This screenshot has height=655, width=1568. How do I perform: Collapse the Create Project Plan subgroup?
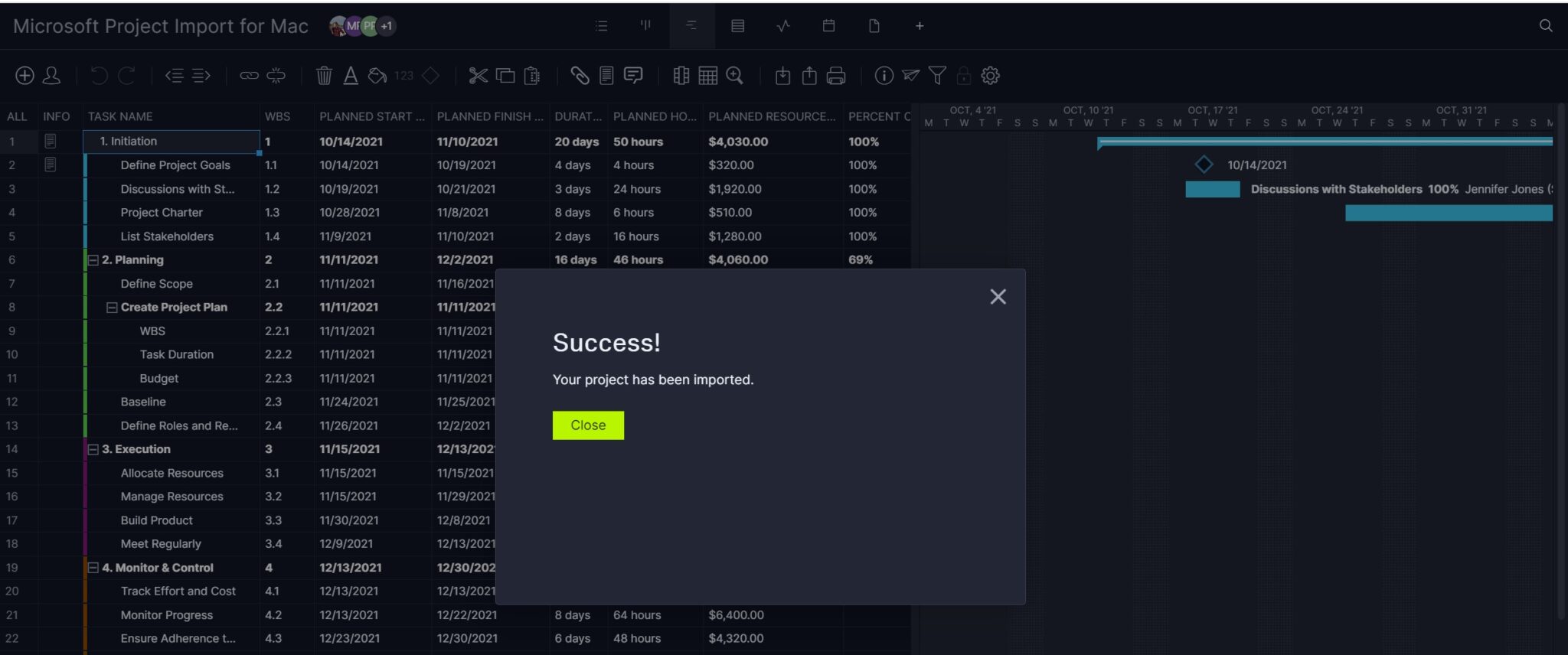point(112,308)
